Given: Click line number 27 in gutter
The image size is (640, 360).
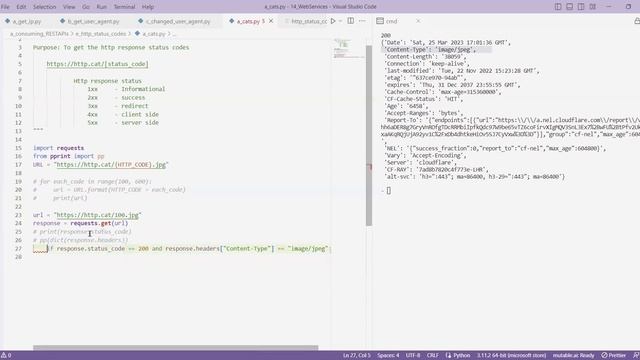Looking at the screenshot, I should (18, 249).
